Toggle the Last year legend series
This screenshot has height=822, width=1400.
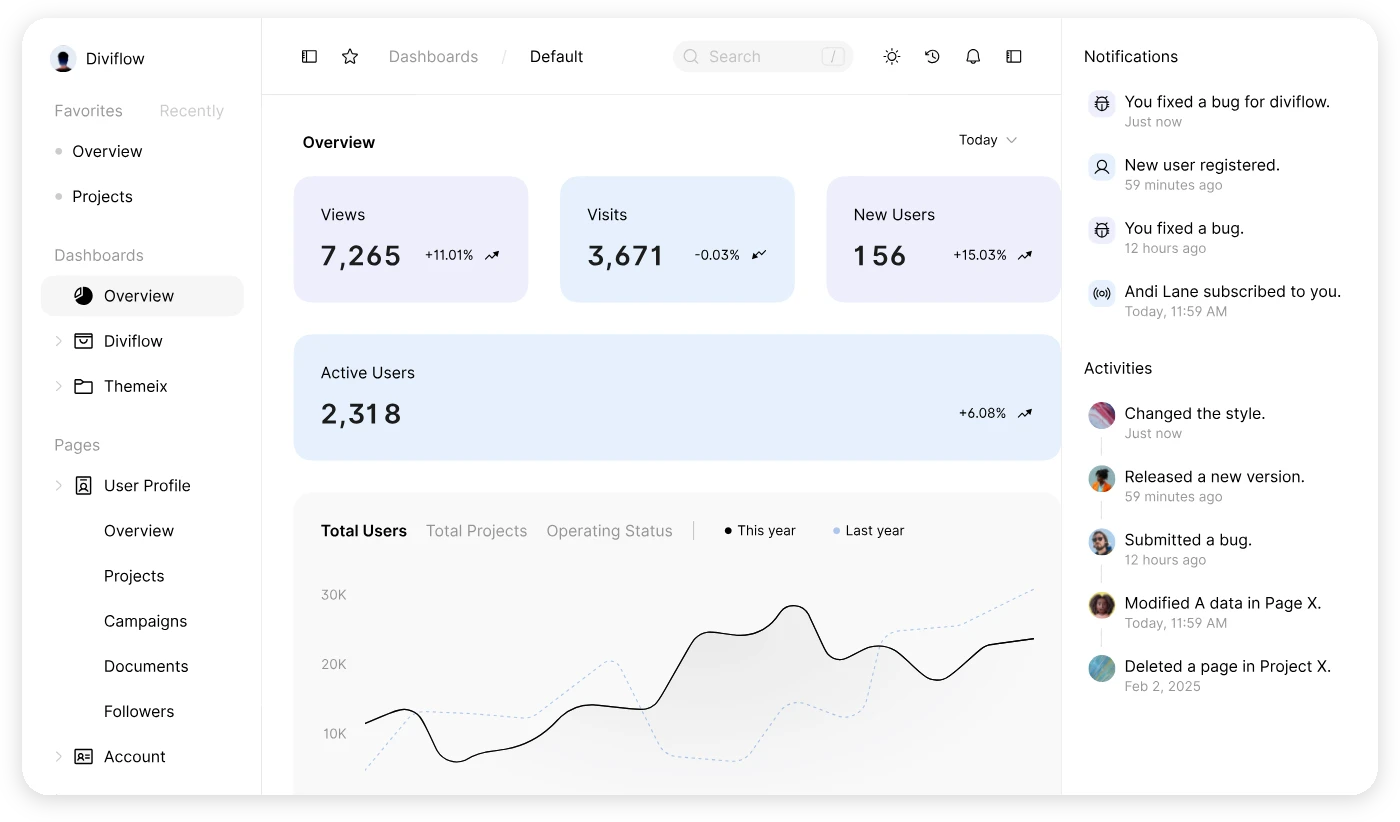coord(868,531)
